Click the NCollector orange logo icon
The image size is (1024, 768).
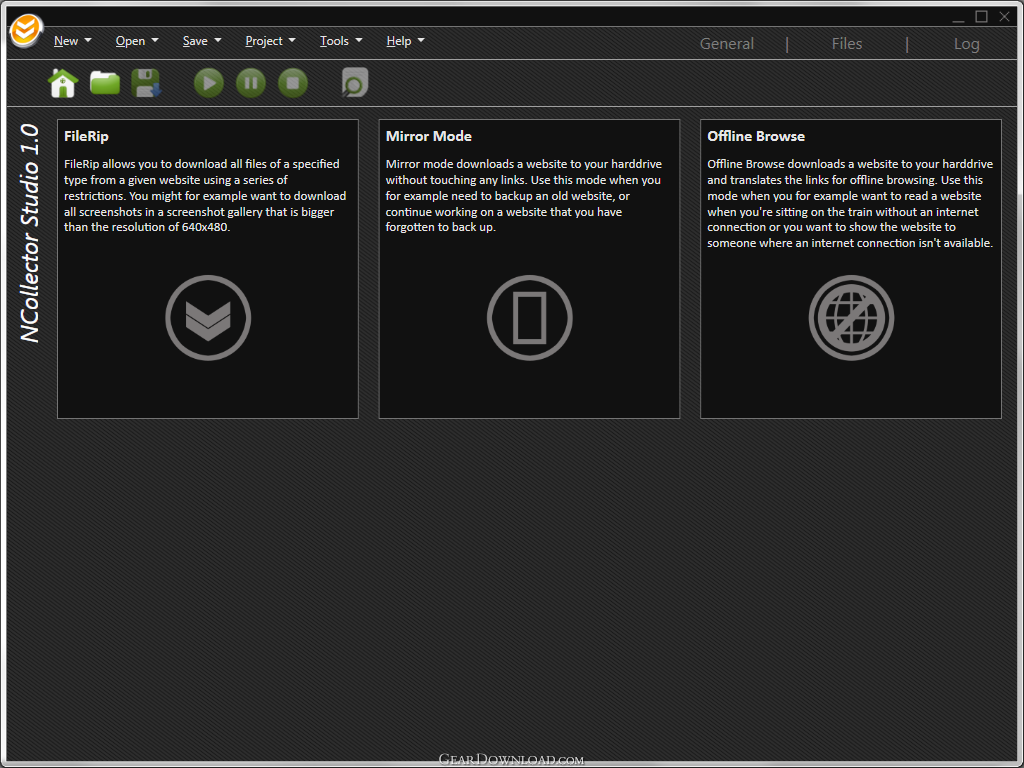pos(27,31)
